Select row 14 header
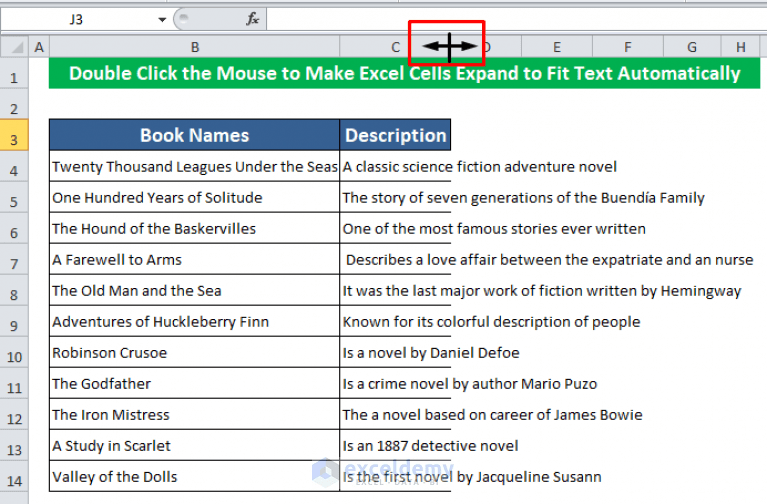Screen dimensions: 767x504 (14, 477)
